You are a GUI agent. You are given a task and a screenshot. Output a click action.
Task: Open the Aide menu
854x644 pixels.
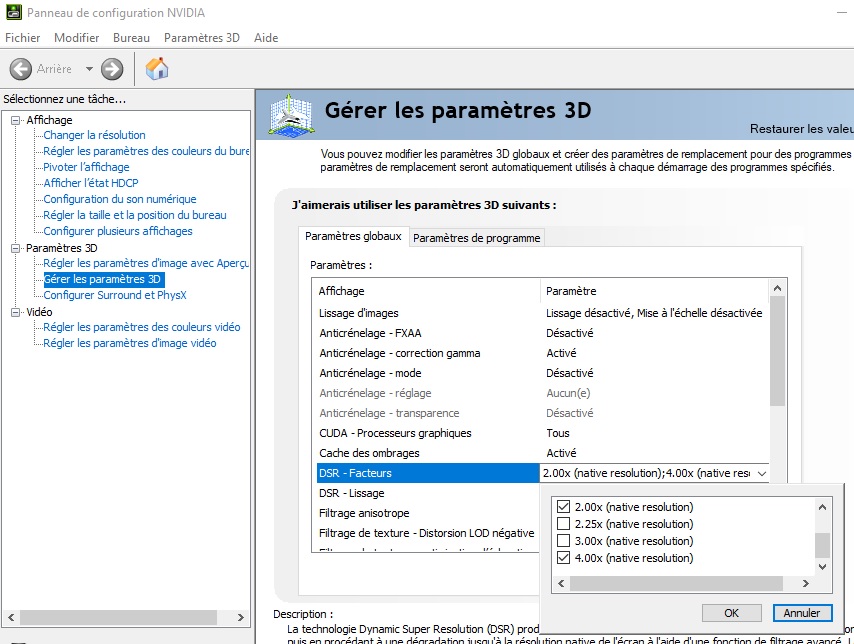266,38
